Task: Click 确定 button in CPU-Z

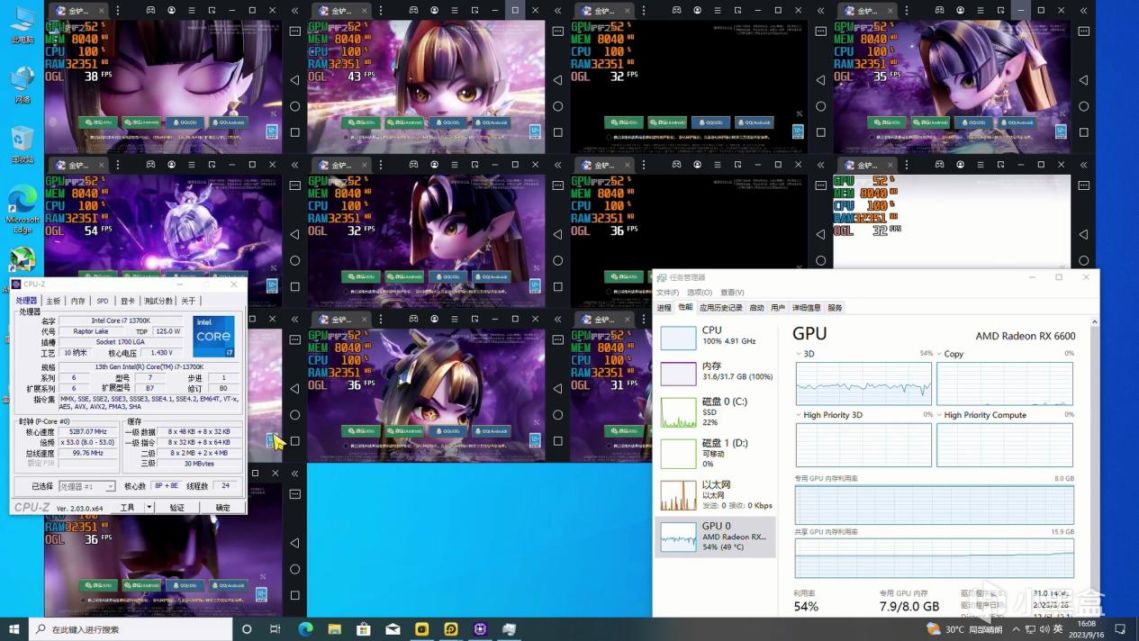Action: [223, 507]
